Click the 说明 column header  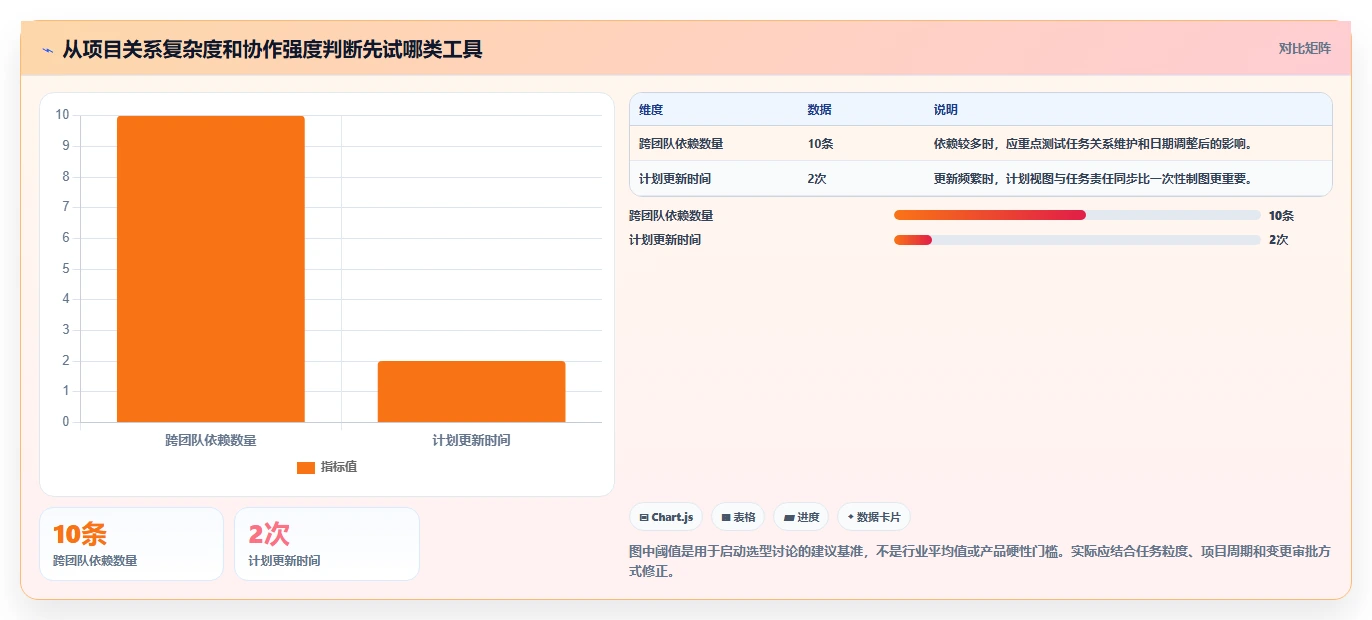coord(946,110)
